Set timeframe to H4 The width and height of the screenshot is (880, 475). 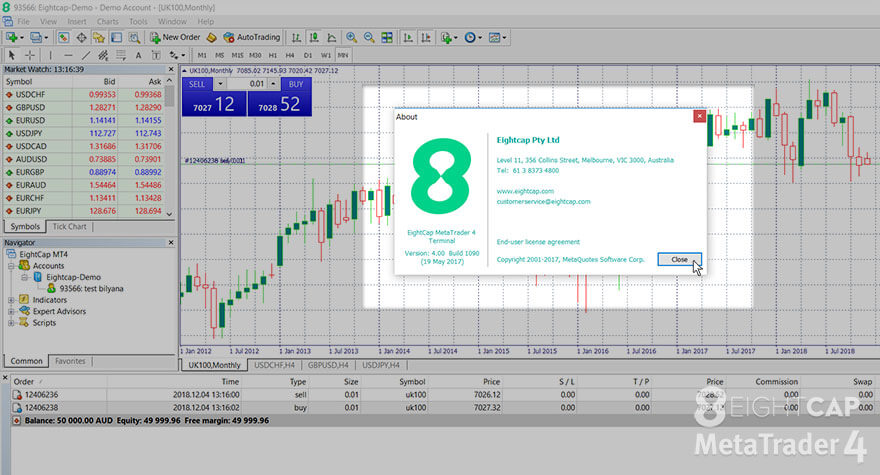[x=290, y=55]
